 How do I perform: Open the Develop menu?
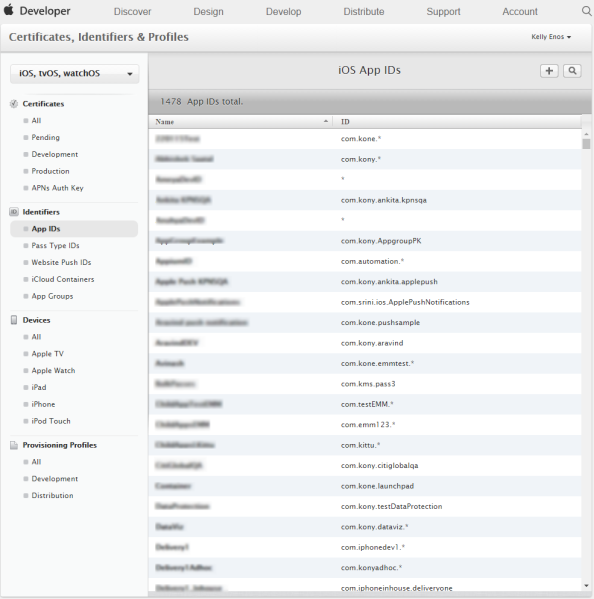point(283,11)
